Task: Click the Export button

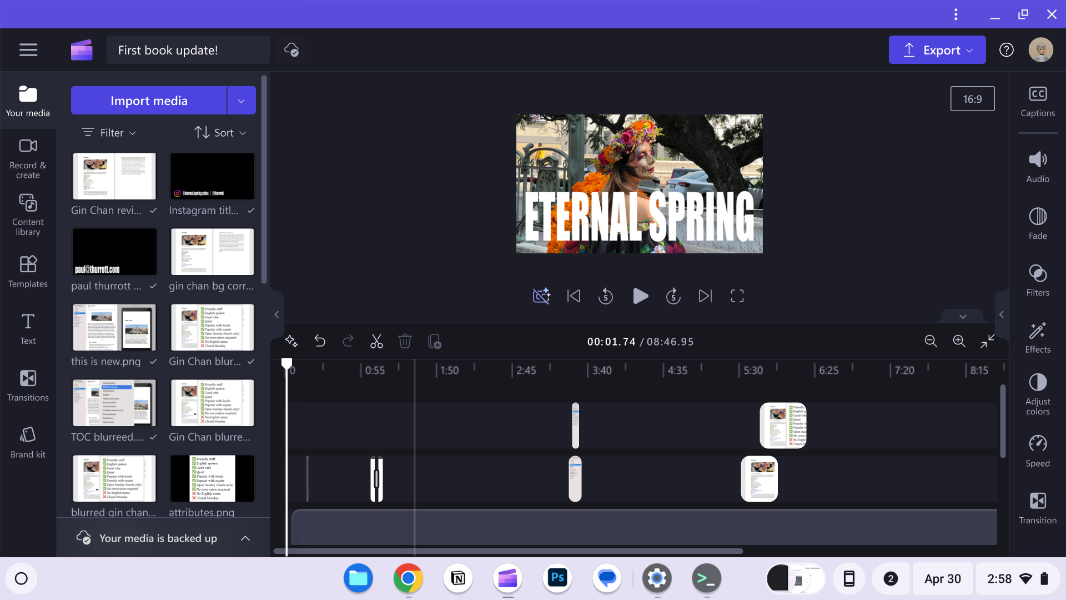Action: (x=936, y=50)
